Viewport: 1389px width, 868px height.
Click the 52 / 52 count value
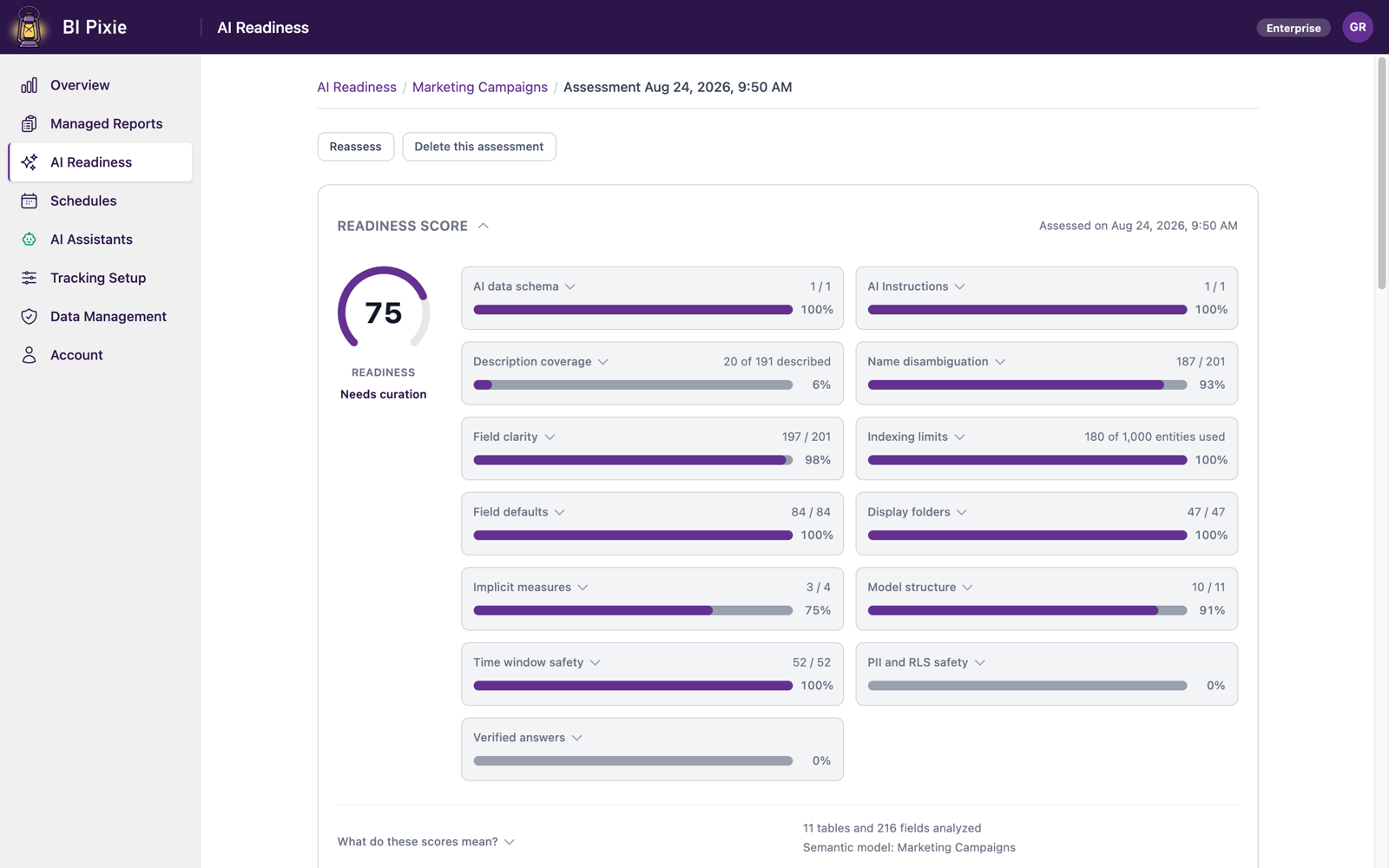tap(812, 662)
